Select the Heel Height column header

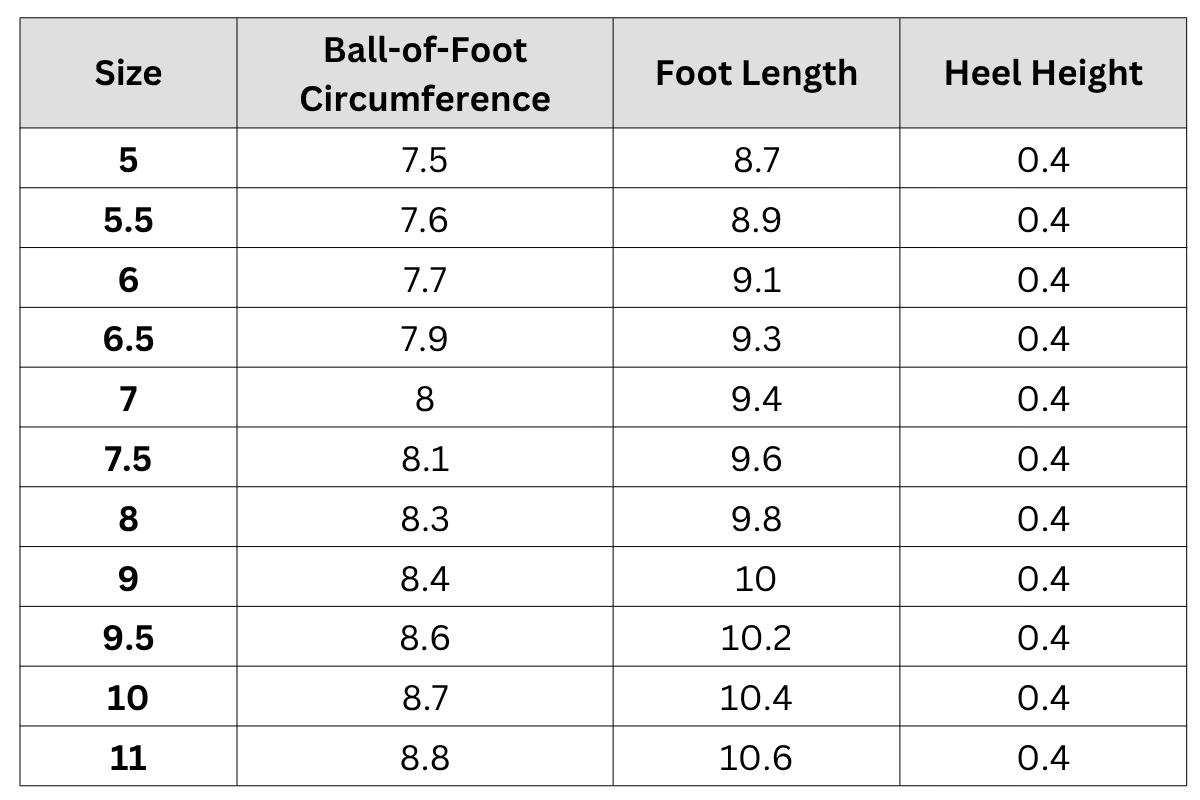click(1043, 74)
